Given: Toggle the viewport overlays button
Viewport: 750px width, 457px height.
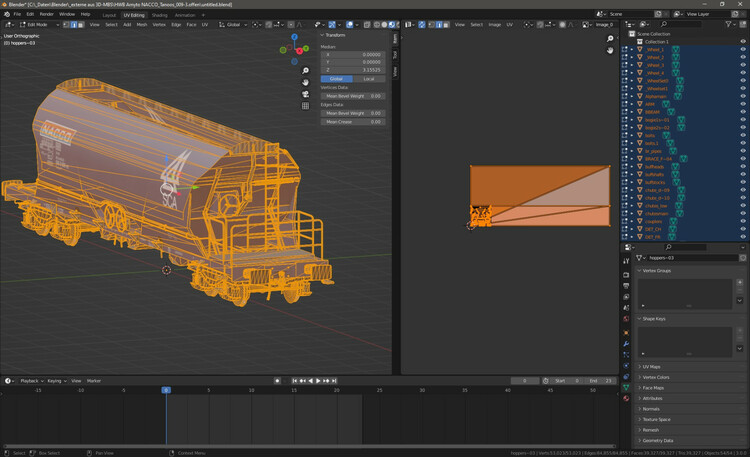Looking at the screenshot, I should 350,24.
